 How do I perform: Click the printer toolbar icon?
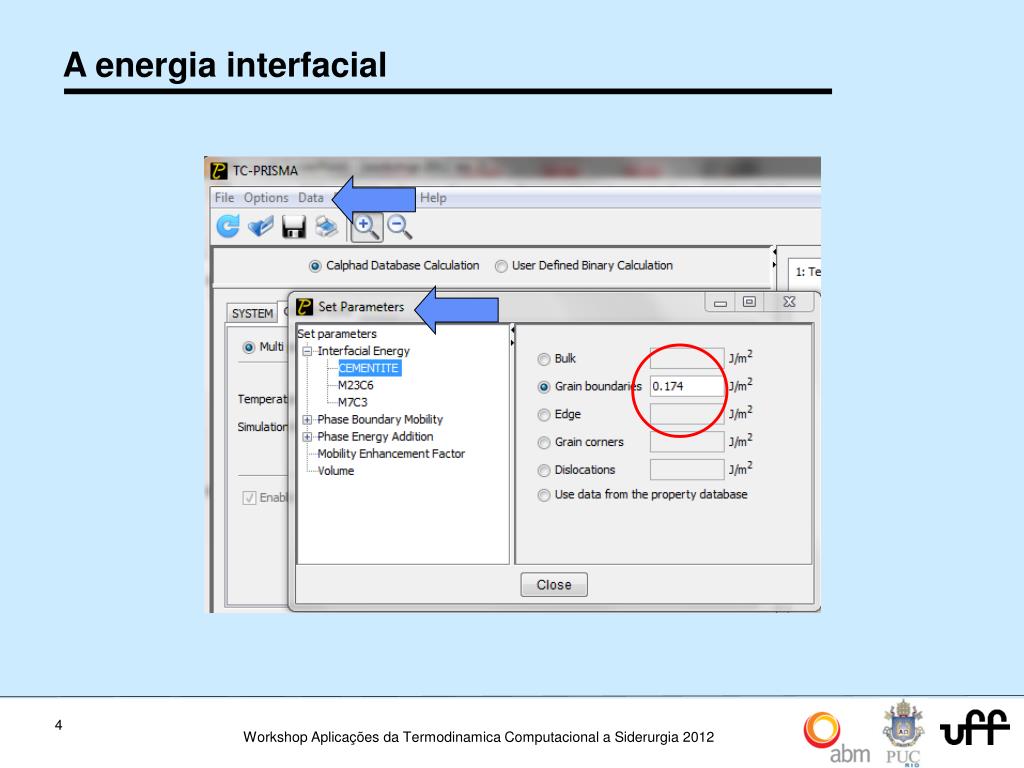point(327,227)
